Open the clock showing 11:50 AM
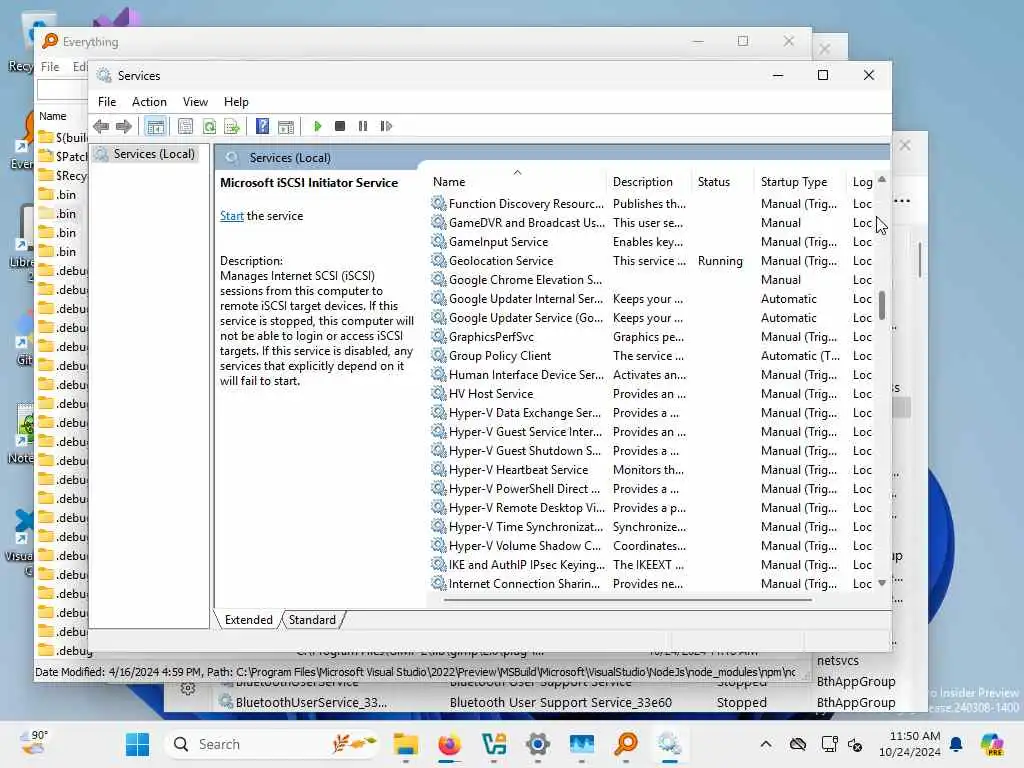 (910, 744)
